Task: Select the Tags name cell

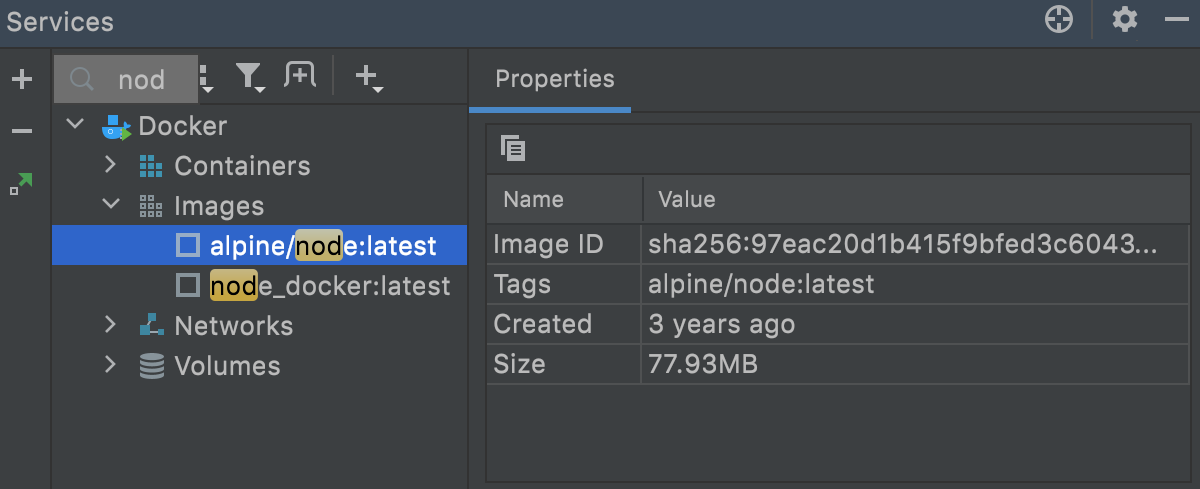Action: (564, 284)
